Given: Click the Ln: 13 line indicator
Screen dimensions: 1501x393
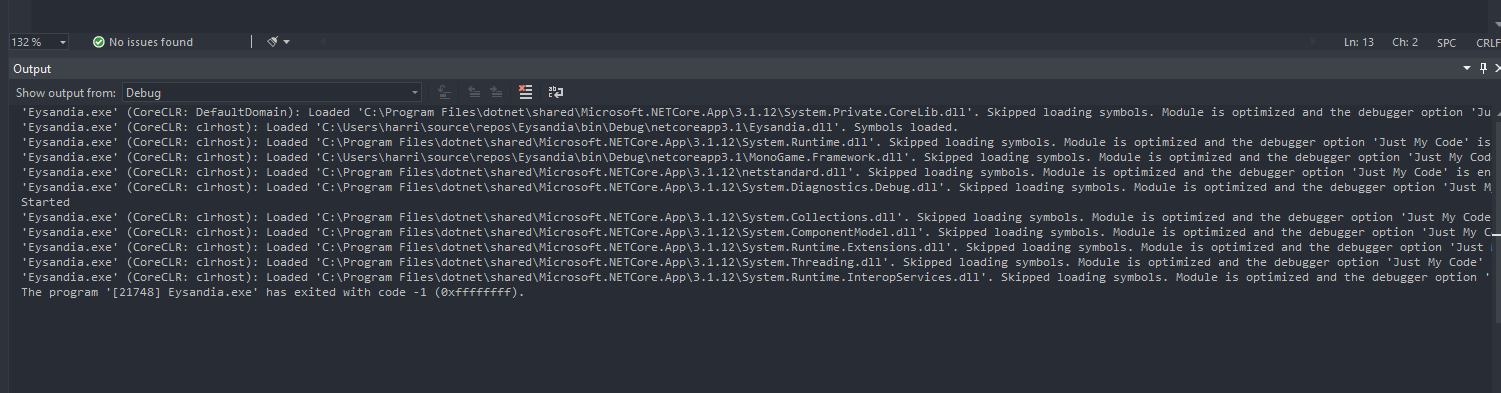Looking at the screenshot, I should pyautogui.click(x=1359, y=42).
